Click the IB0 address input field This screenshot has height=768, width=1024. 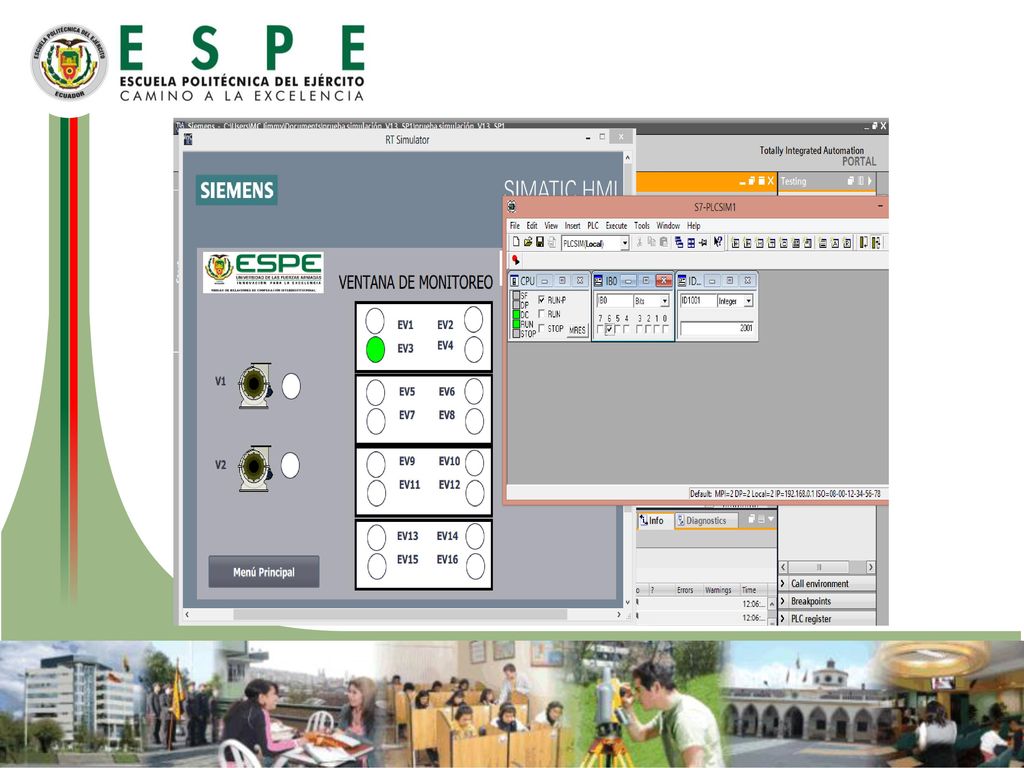(x=615, y=300)
